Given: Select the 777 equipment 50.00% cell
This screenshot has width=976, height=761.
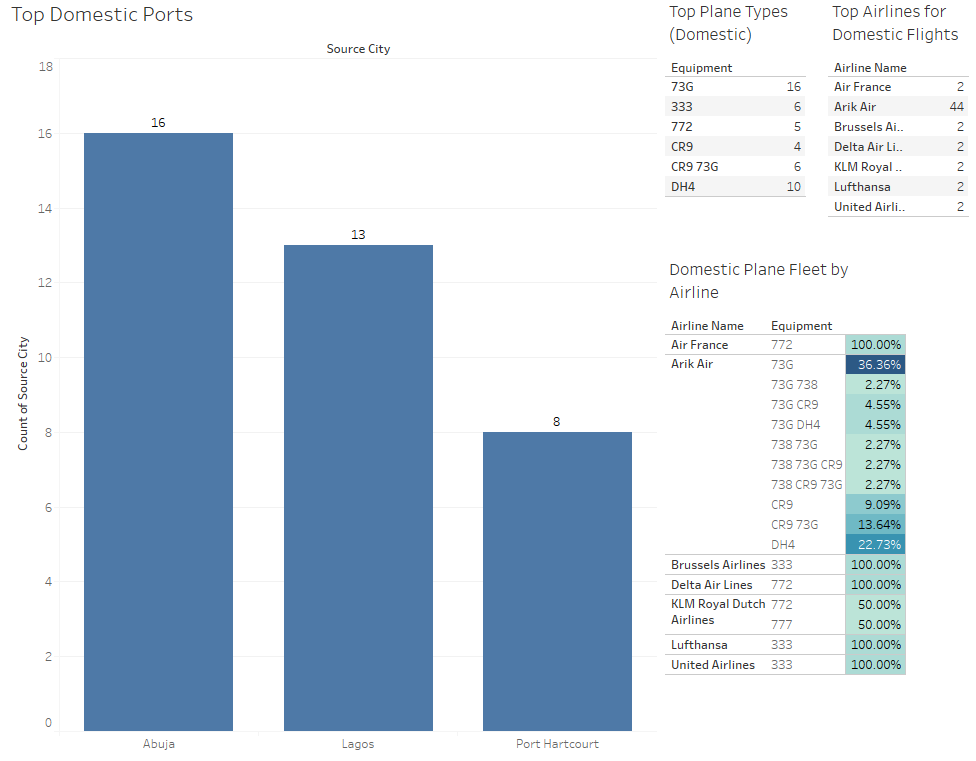Looking at the screenshot, I should click(x=875, y=624).
